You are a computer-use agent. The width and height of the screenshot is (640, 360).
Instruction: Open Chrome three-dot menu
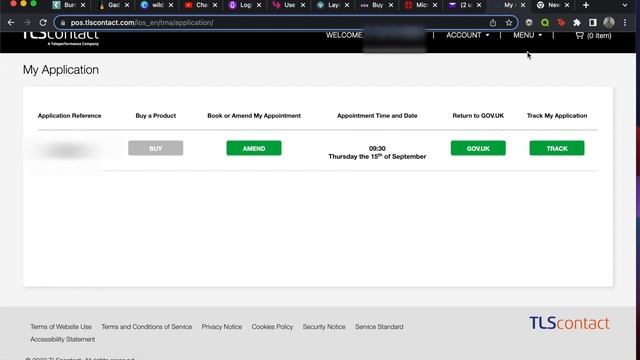pyautogui.click(x=625, y=23)
